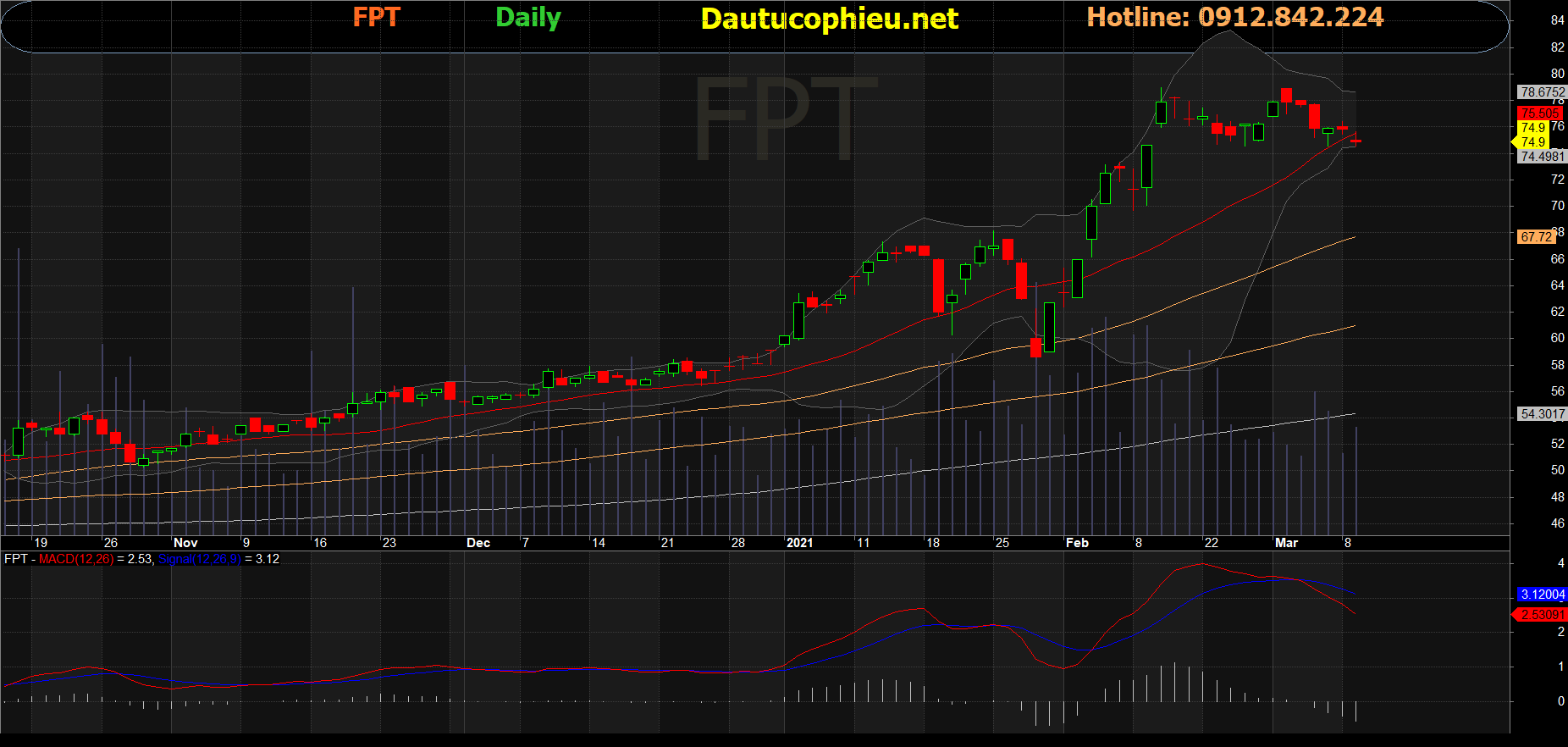Screen dimensions: 1568x747
Task: Select the red 75.505 price tag
Action: pyautogui.click(x=1539, y=113)
